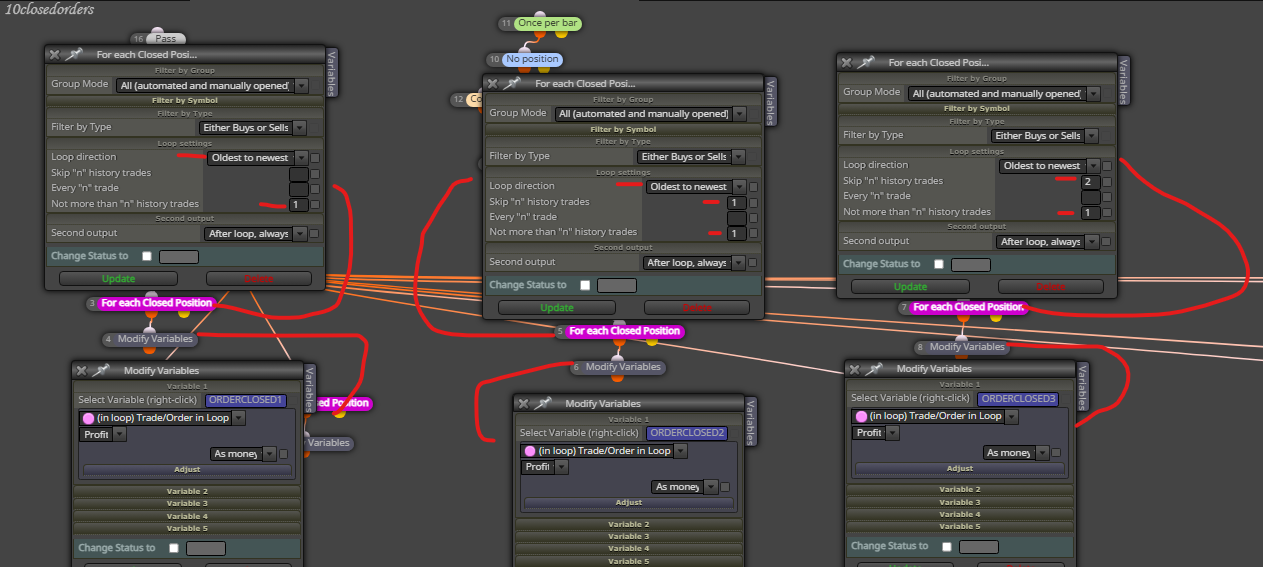Select the No position block number 10
The height and width of the screenshot is (567, 1263).
[525, 59]
